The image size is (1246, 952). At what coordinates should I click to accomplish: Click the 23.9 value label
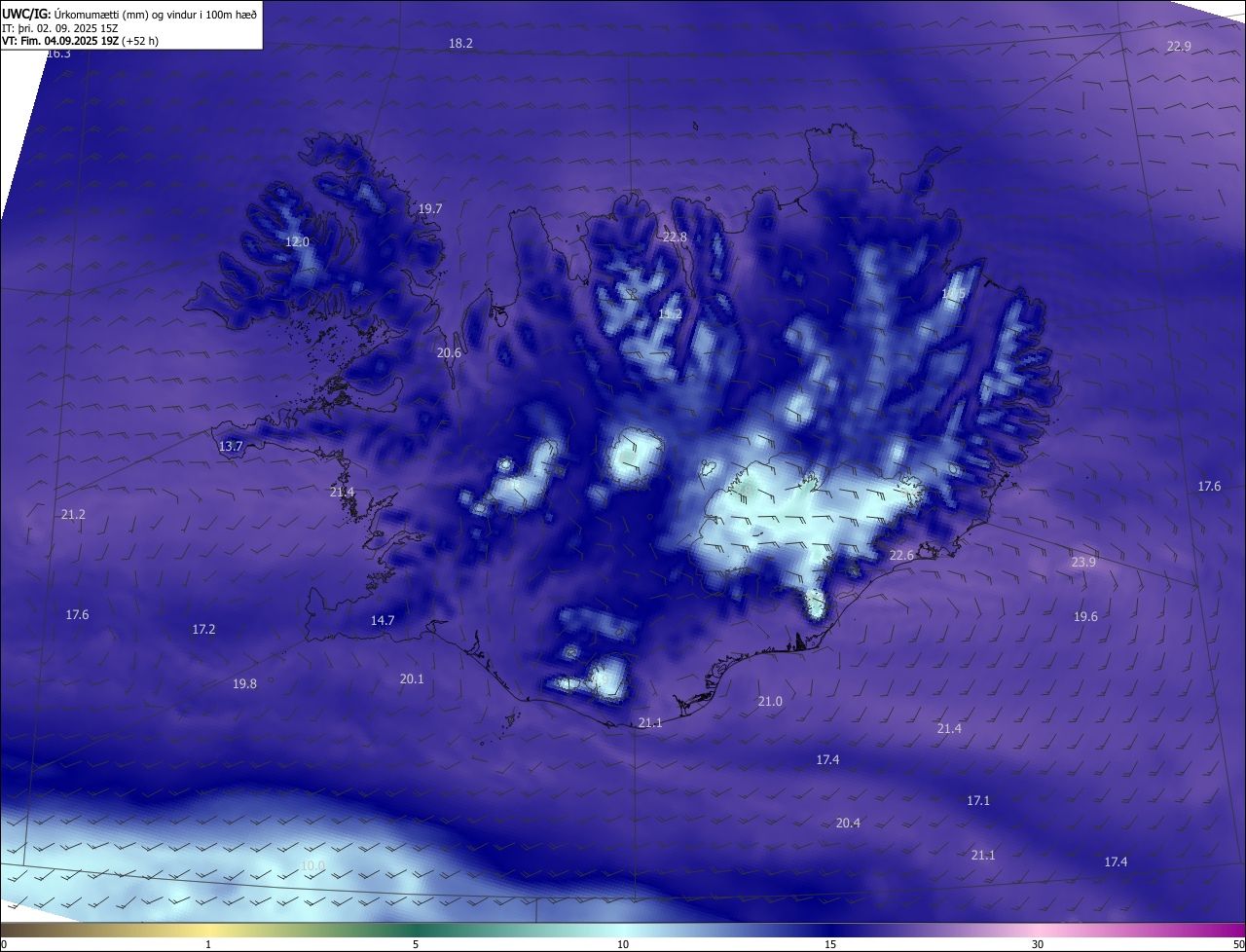pyautogui.click(x=1083, y=563)
